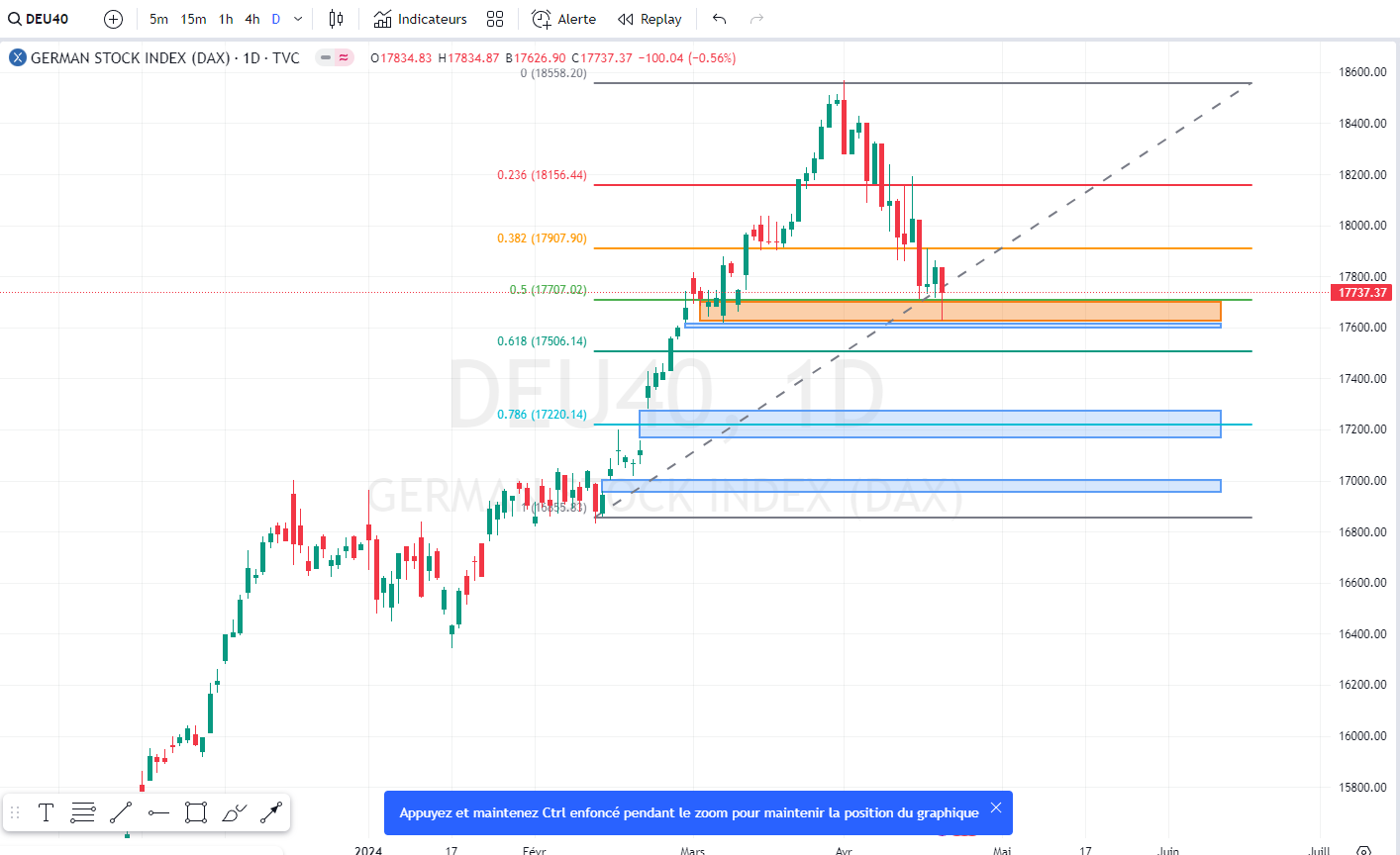The height and width of the screenshot is (855, 1400).
Task: Switch to the 5m timeframe
Action: click(158, 19)
